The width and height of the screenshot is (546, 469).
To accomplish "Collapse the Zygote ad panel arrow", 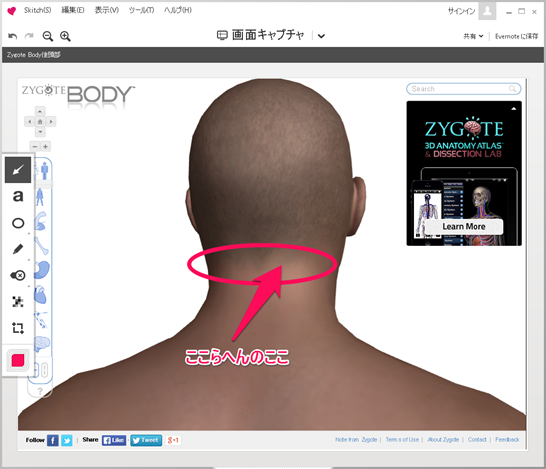I will [x=514, y=109].
